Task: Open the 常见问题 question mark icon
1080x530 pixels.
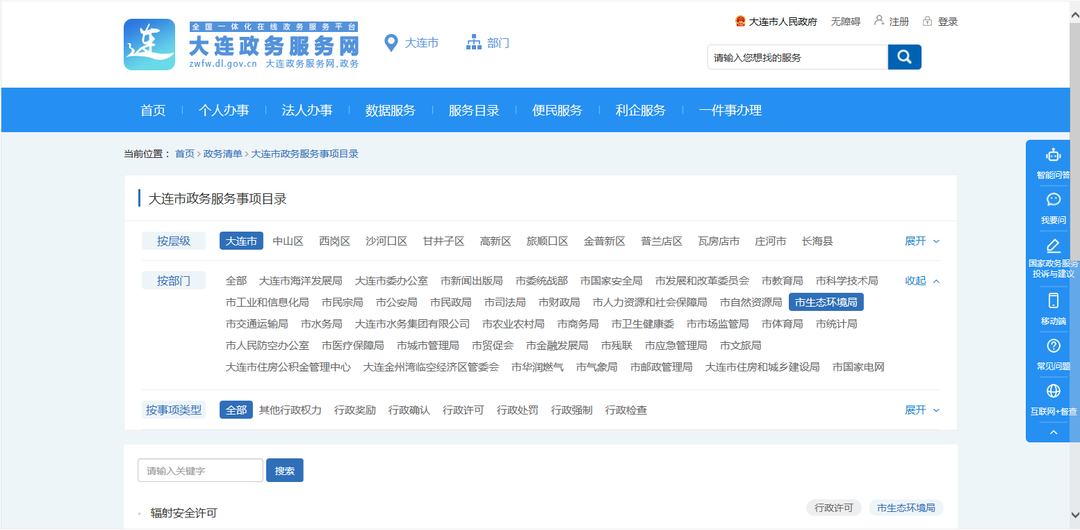Action: click(x=1052, y=346)
